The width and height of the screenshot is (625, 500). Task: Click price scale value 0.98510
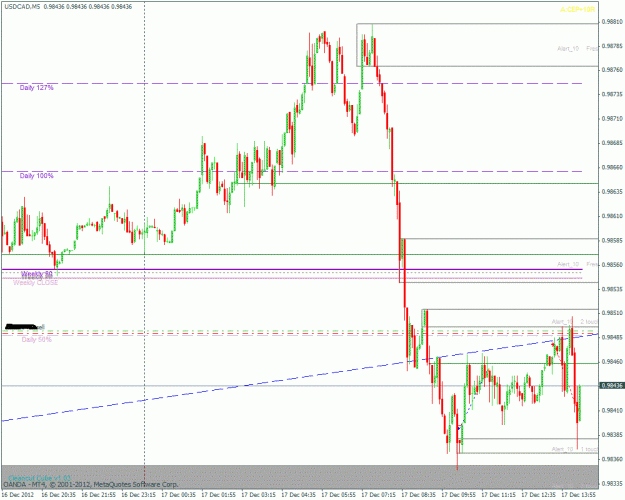pyautogui.click(x=612, y=313)
